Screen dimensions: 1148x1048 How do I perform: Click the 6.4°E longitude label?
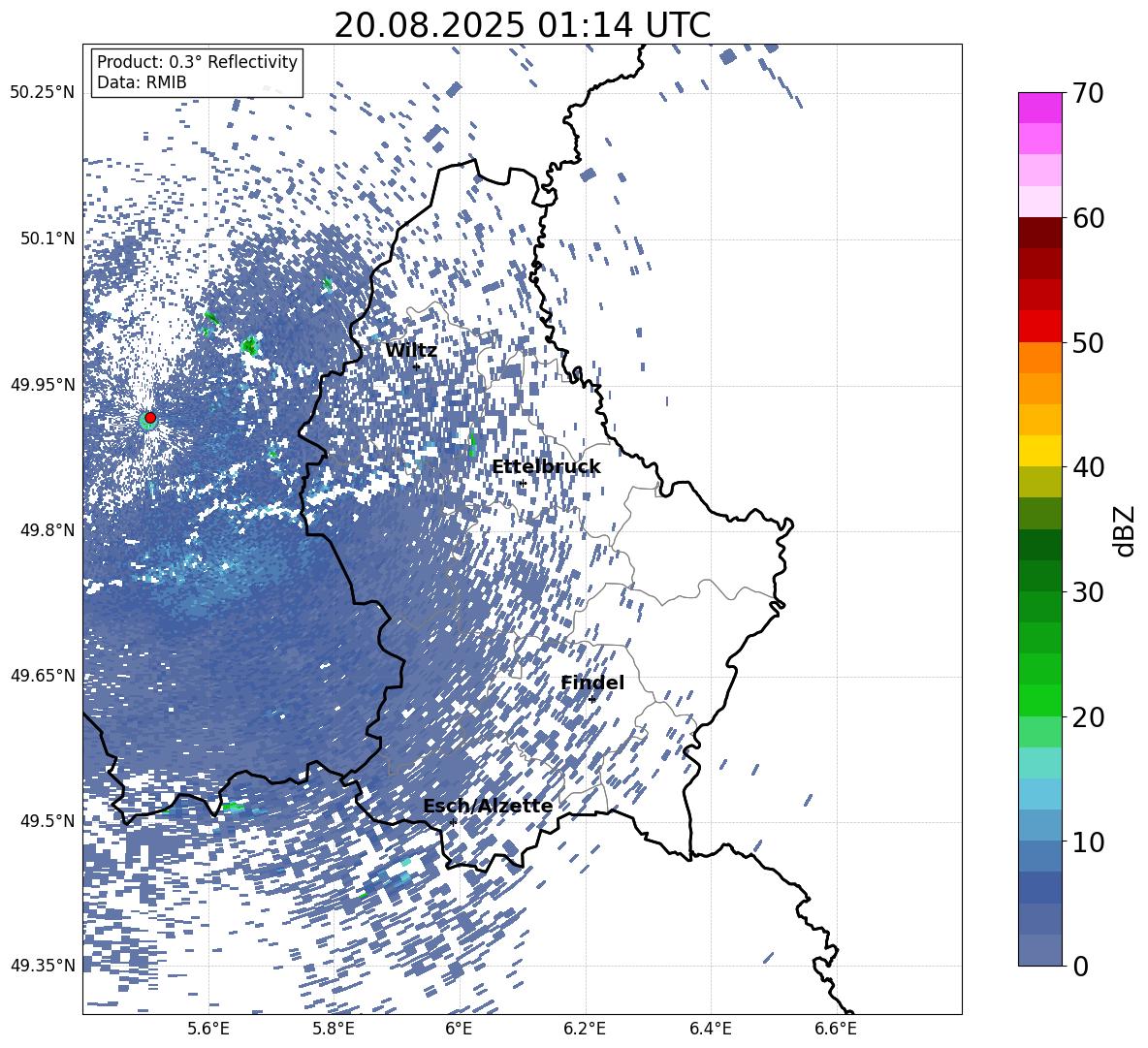[710, 1029]
